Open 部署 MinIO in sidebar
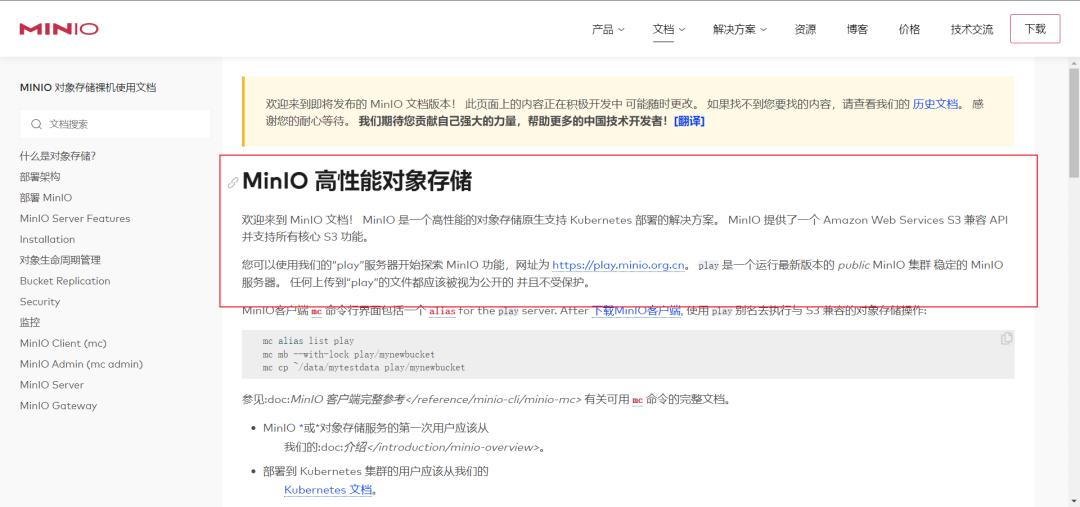Screen dimensions: 1080x507 click(x=46, y=198)
